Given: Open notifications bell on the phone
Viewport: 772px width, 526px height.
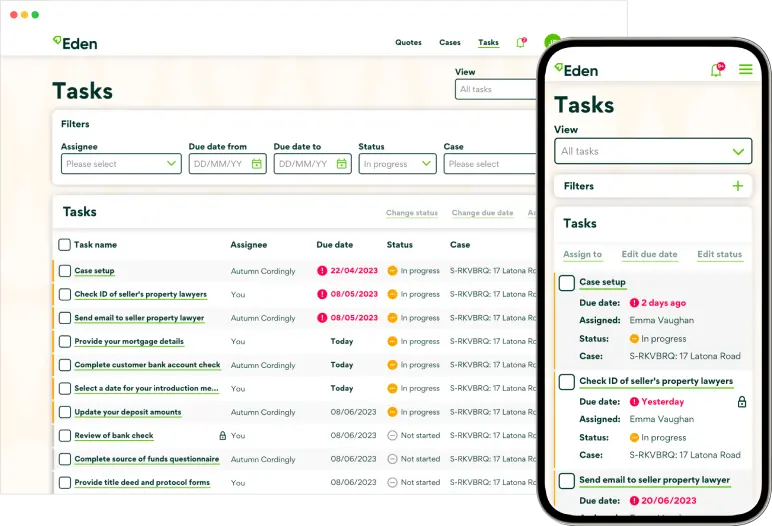Looking at the screenshot, I should pos(717,70).
